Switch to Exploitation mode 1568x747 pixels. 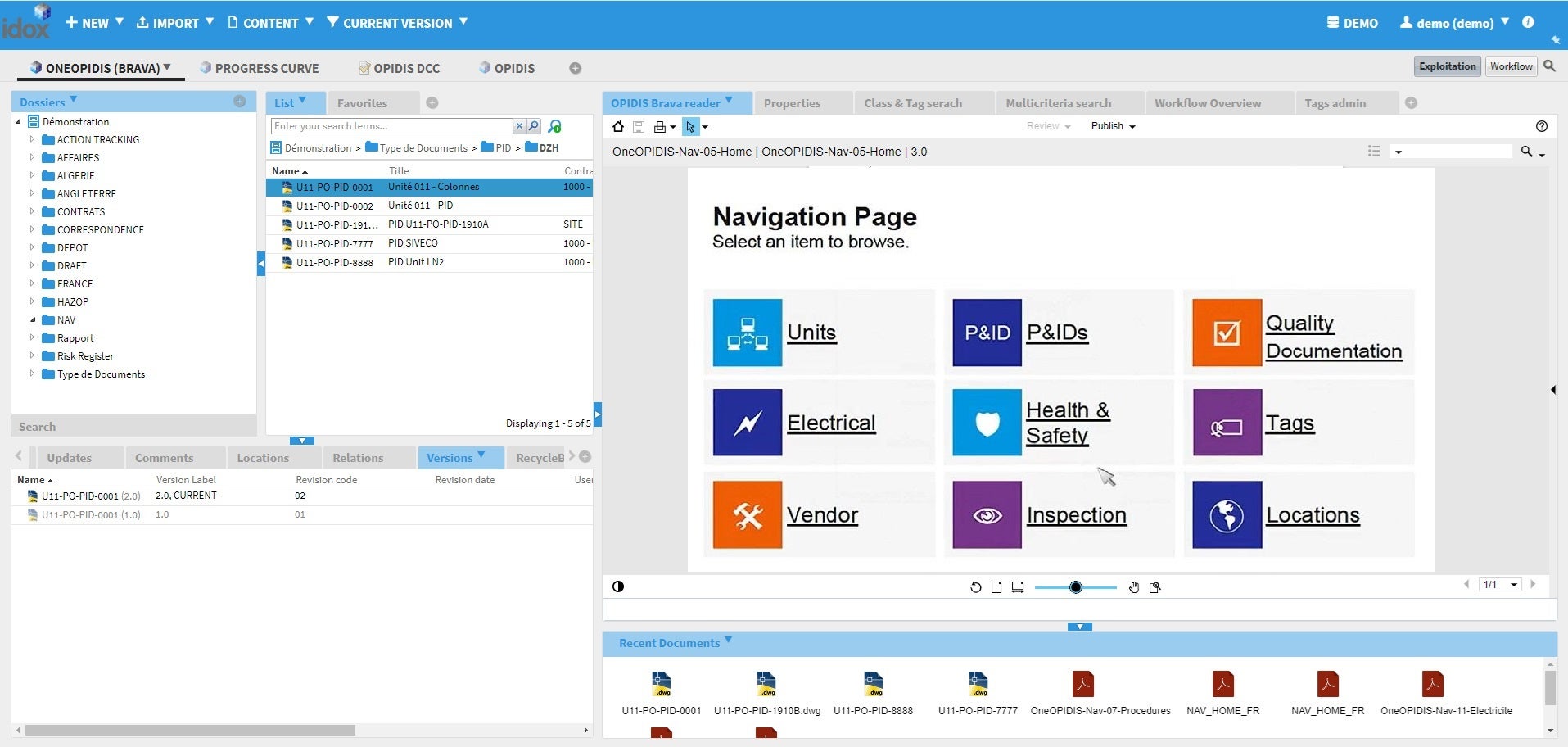pyautogui.click(x=1447, y=66)
